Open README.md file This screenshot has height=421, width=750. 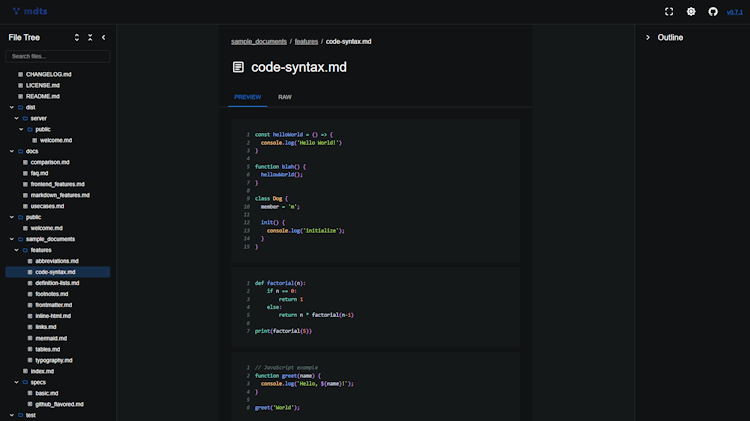coord(43,96)
